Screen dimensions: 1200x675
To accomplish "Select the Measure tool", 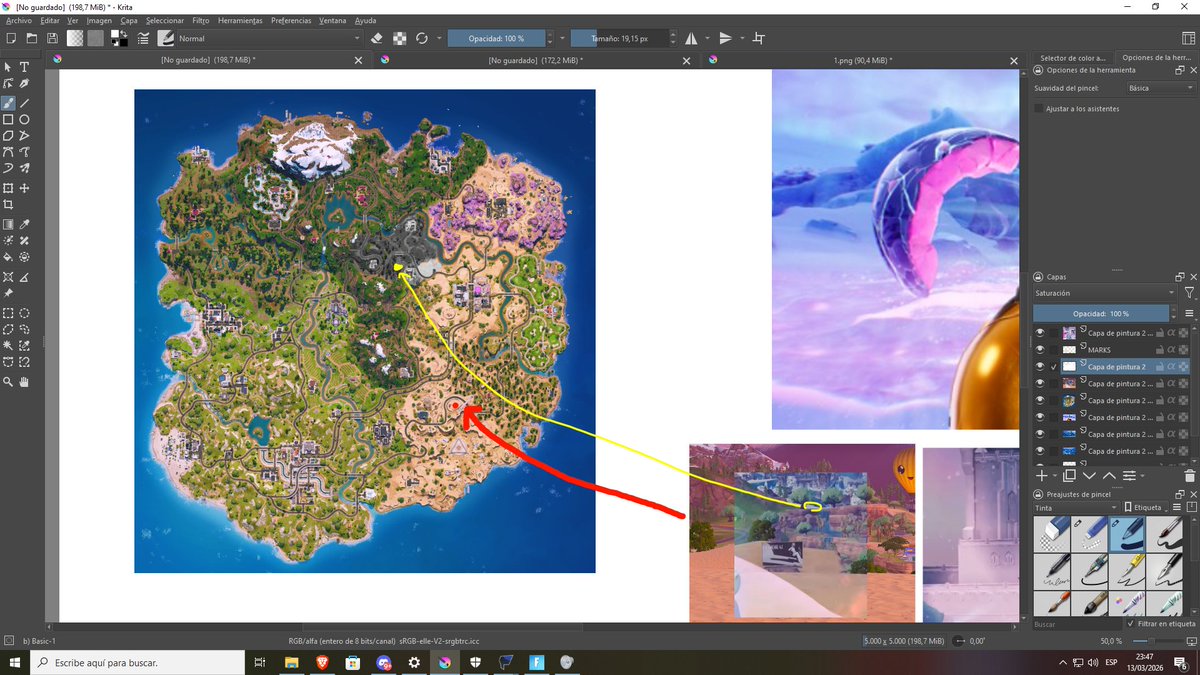I will (x=24, y=277).
